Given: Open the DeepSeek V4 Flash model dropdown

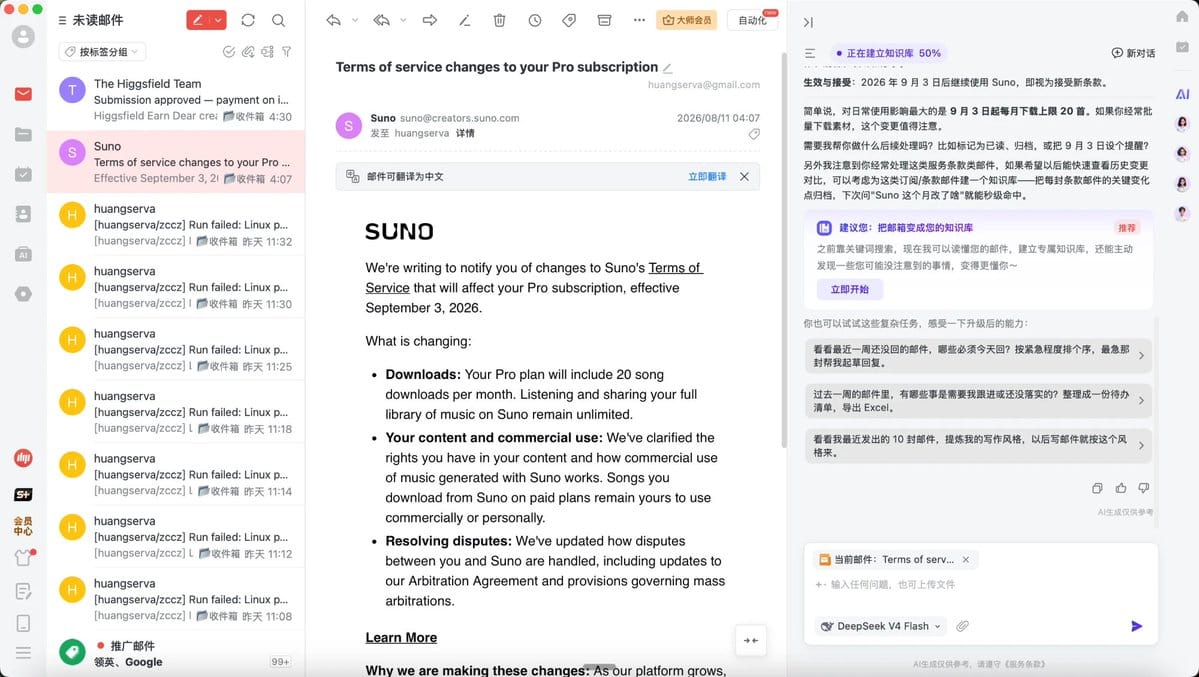Looking at the screenshot, I should point(881,626).
